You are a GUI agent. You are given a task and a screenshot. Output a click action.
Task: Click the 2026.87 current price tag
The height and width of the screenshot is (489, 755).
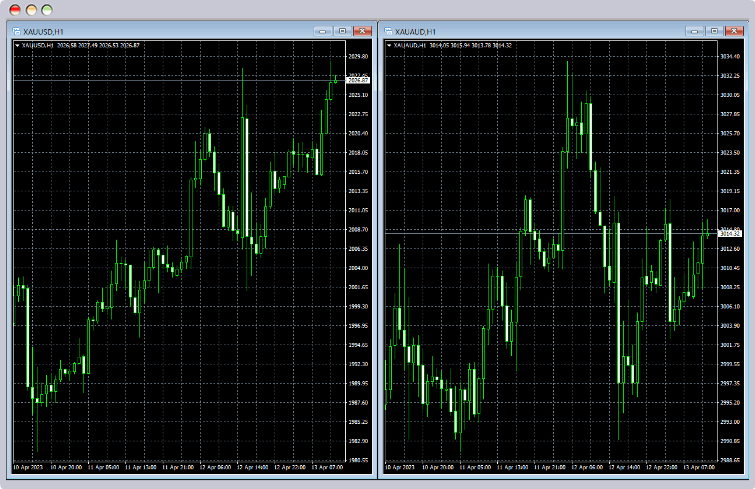[x=358, y=80]
